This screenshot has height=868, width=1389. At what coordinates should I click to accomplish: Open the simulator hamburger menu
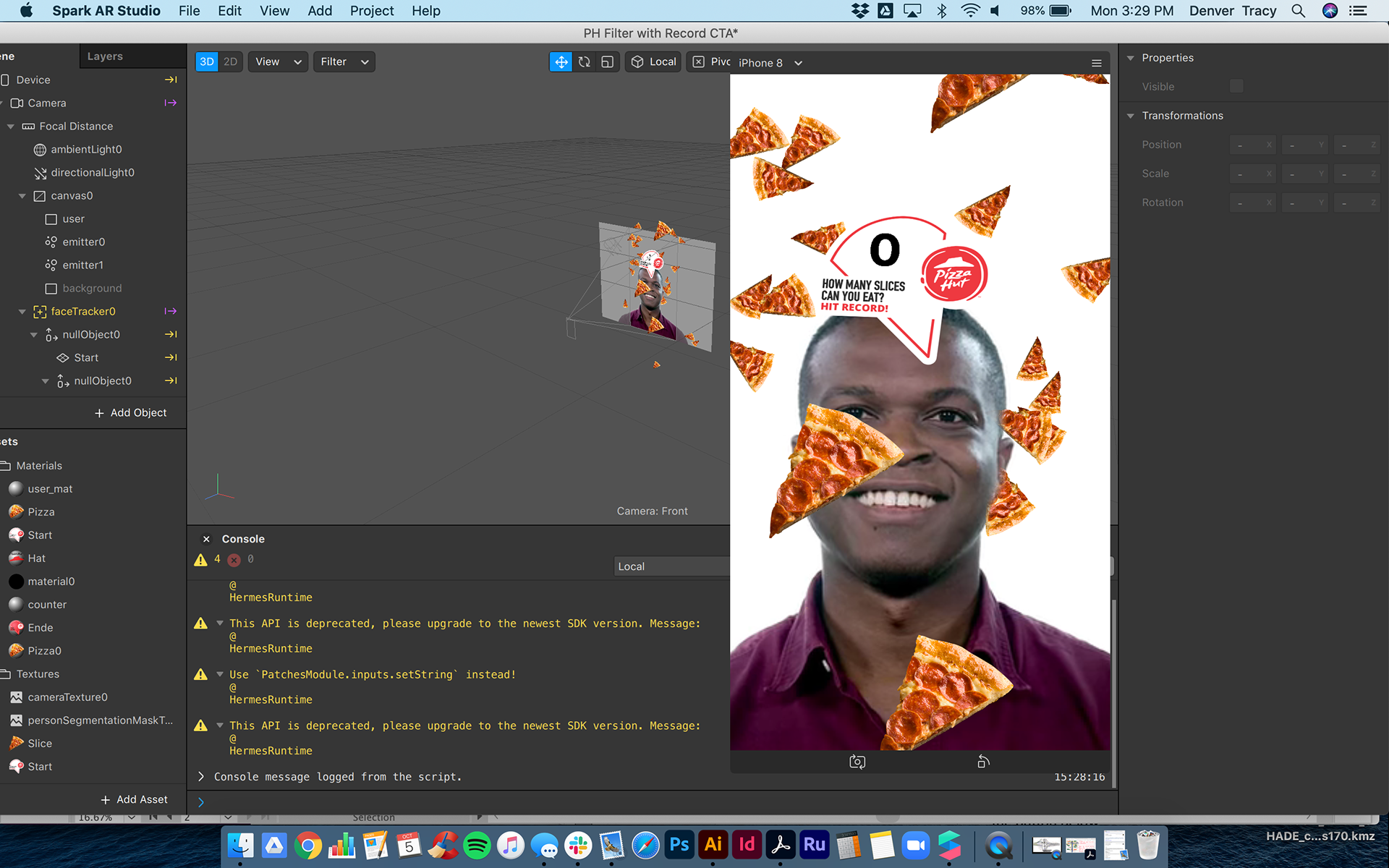1097,63
